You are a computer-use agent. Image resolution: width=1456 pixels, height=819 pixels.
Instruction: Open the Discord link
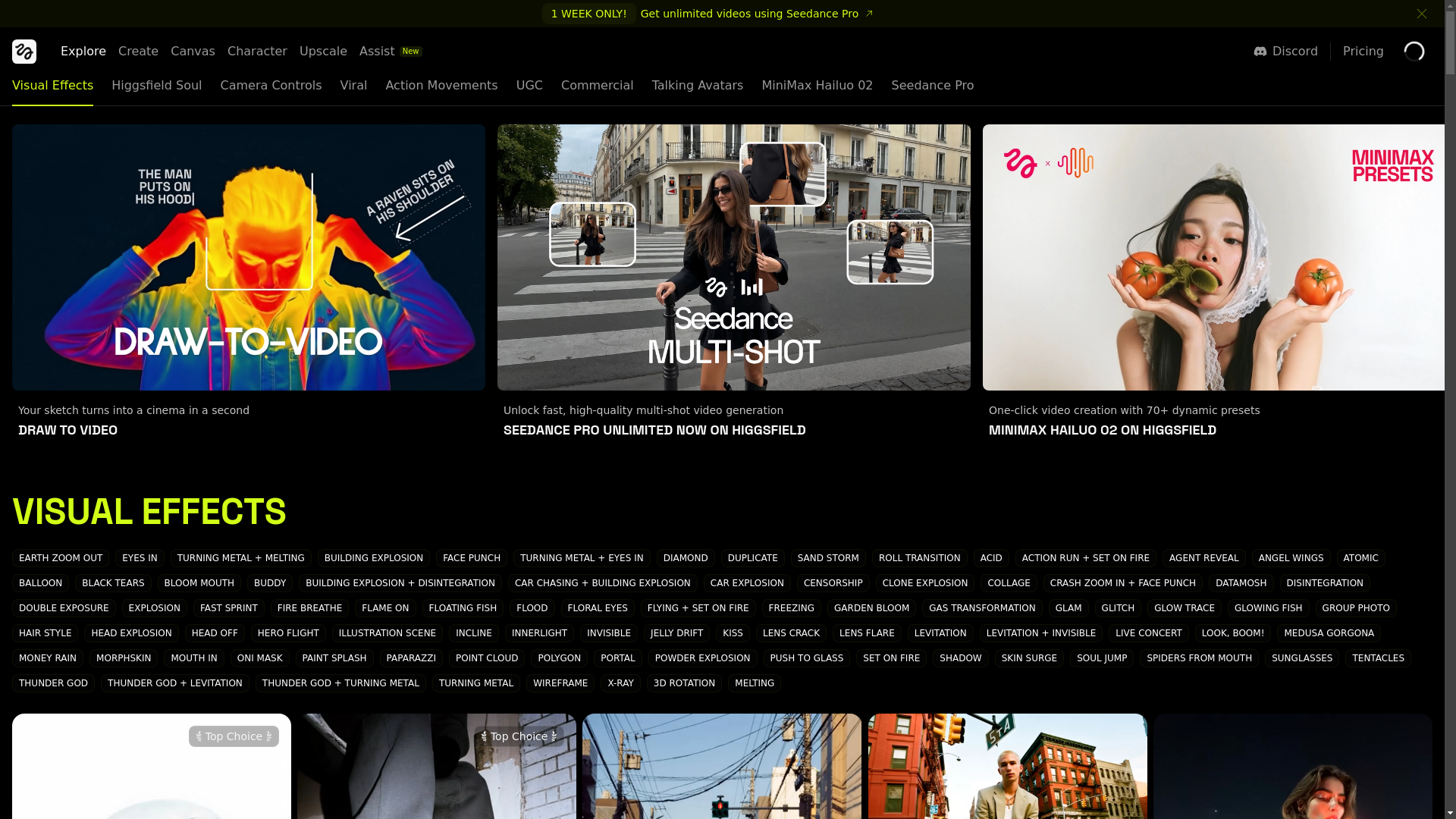coord(1286,52)
